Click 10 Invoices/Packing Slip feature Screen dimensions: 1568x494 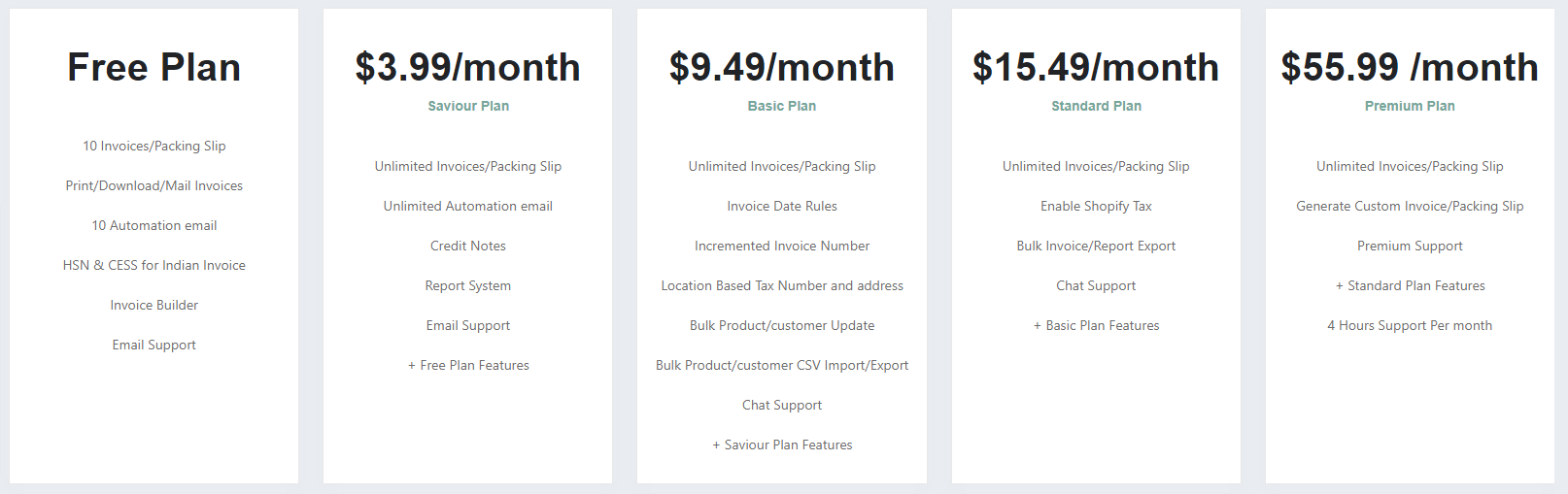[x=153, y=146]
